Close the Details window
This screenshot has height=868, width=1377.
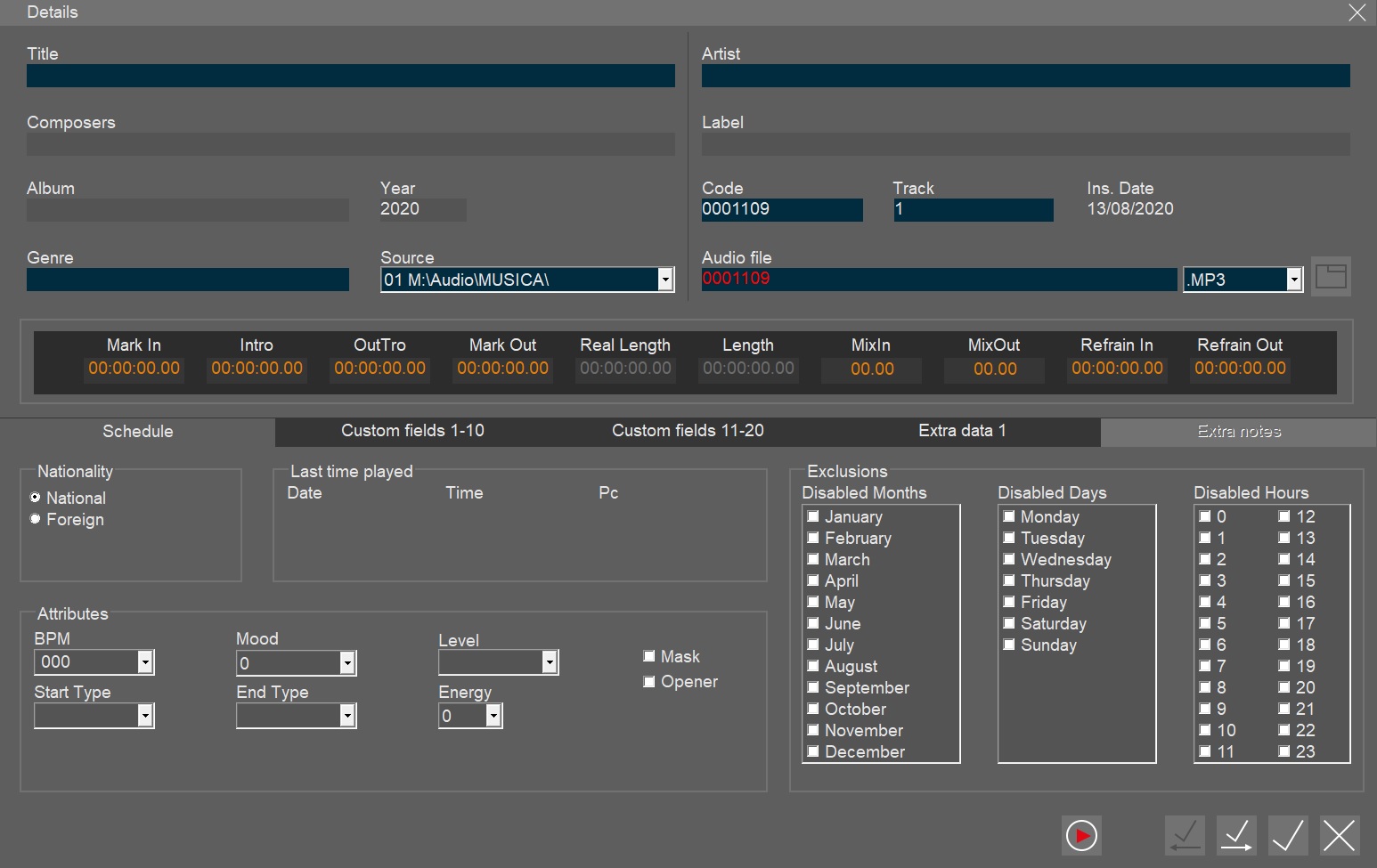pyautogui.click(x=1357, y=12)
